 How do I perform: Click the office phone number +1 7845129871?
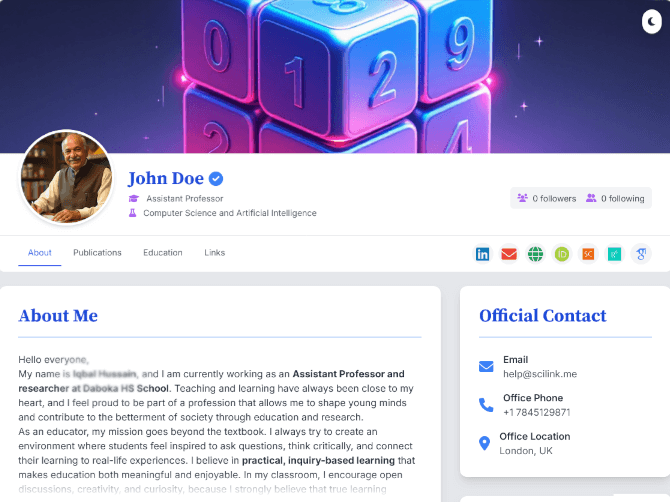(537, 412)
